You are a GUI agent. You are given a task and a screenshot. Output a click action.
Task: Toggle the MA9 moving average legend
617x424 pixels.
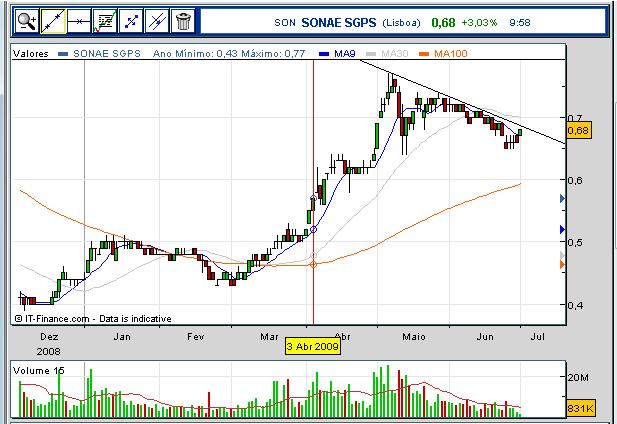pyautogui.click(x=337, y=53)
